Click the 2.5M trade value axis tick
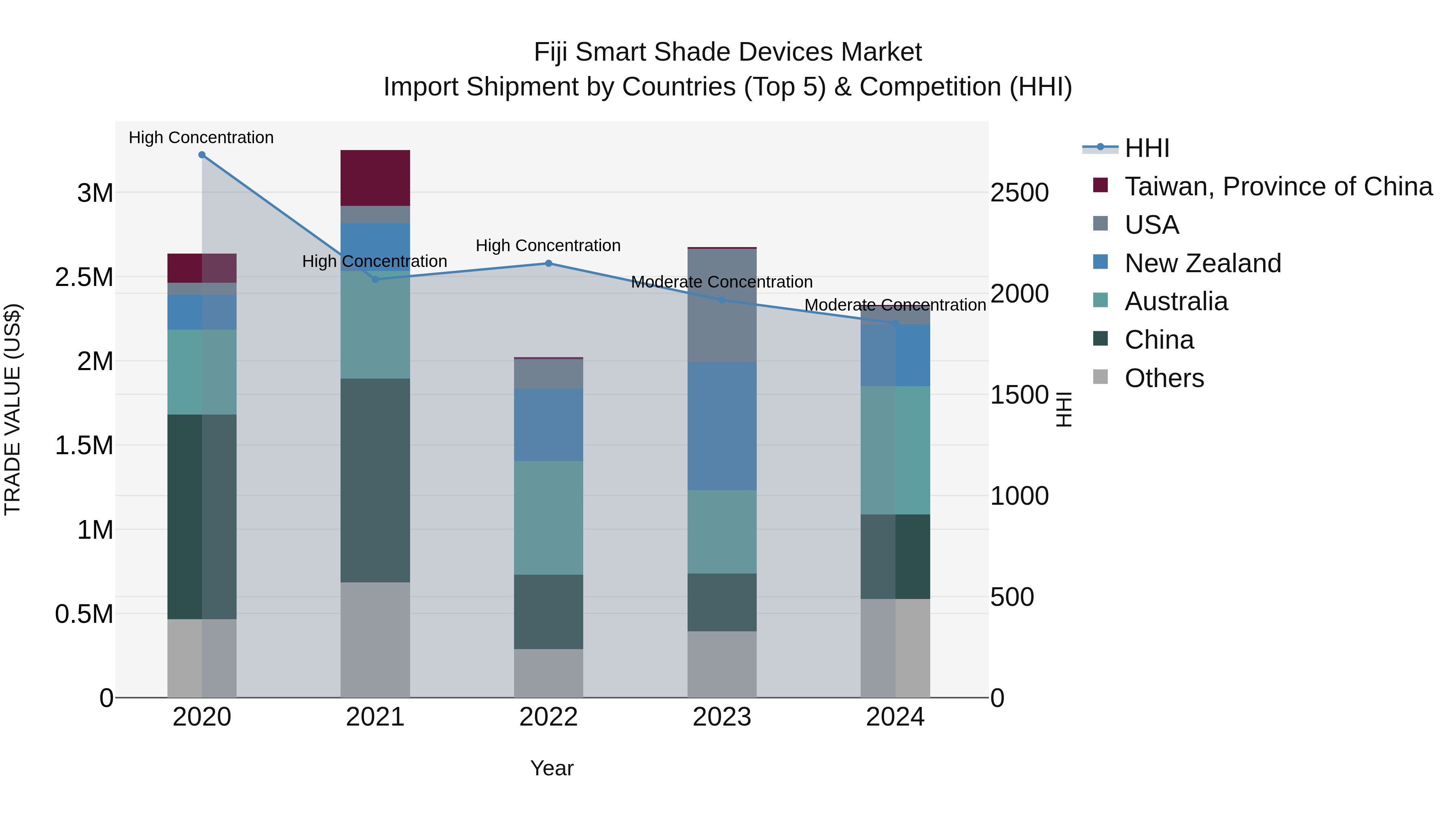The width and height of the screenshot is (1456, 819). [84, 277]
